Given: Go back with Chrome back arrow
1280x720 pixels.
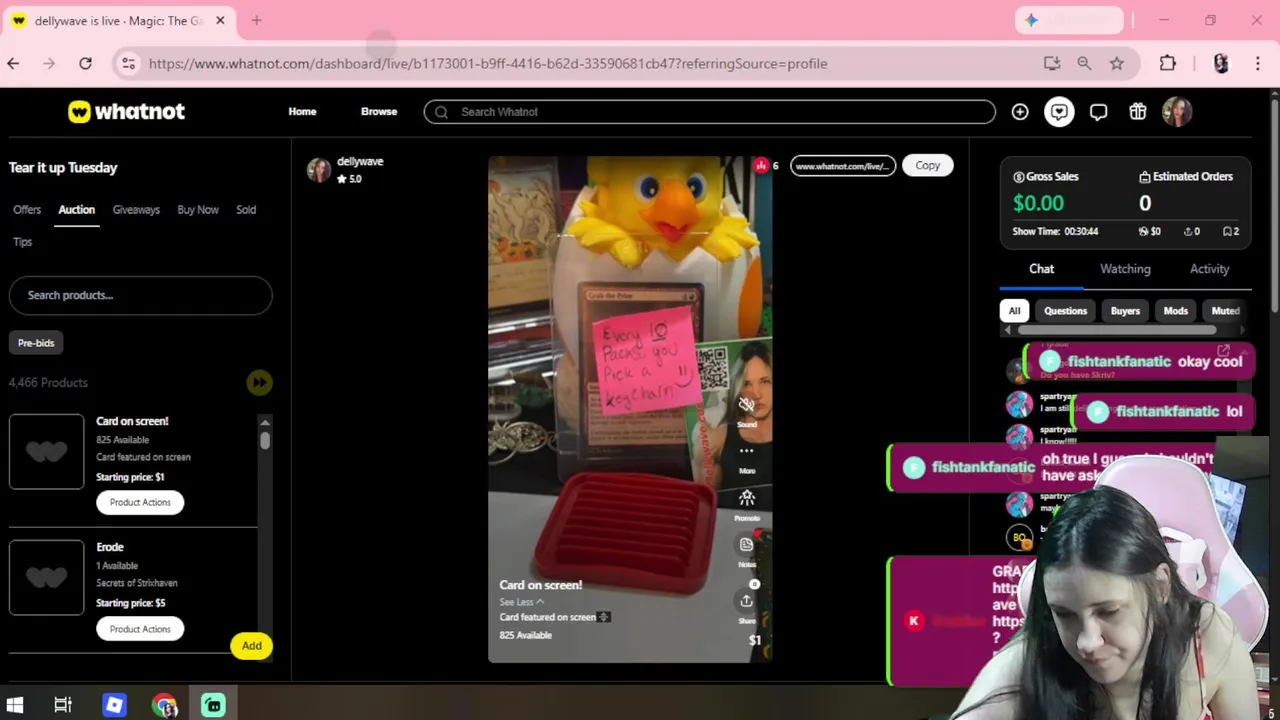Looking at the screenshot, I should click(13, 63).
